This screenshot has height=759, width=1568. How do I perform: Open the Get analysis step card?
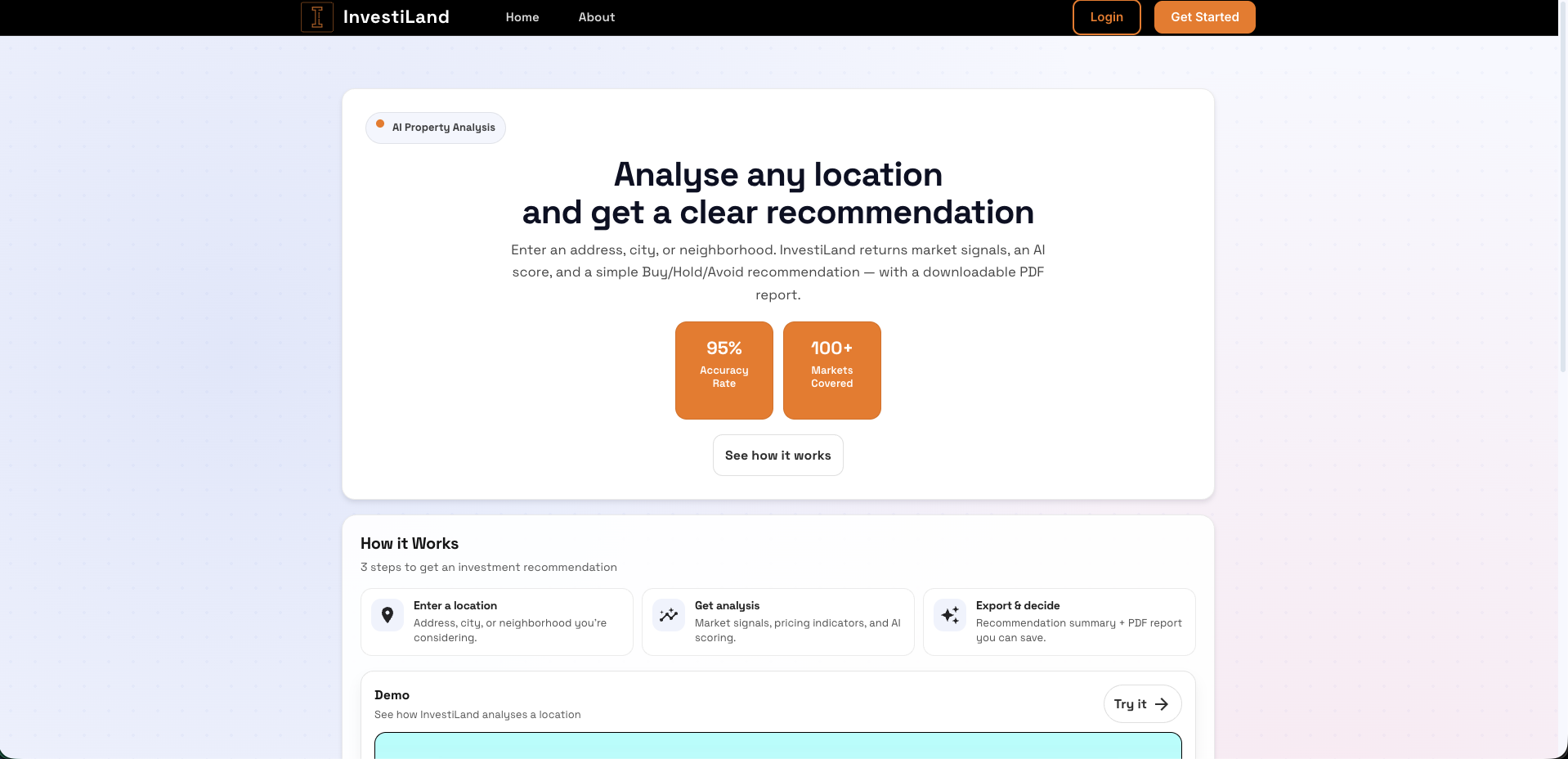coord(778,622)
